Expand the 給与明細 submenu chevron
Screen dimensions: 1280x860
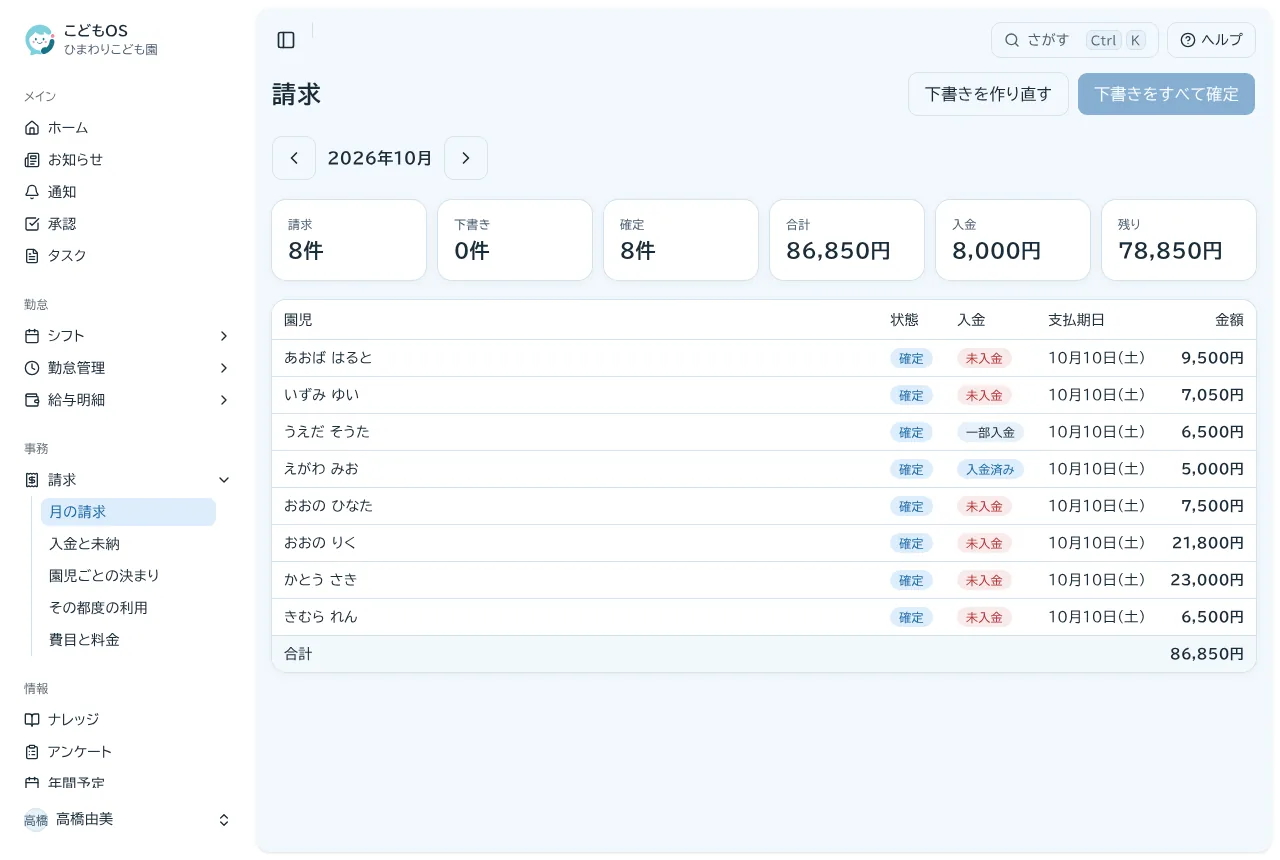(224, 400)
